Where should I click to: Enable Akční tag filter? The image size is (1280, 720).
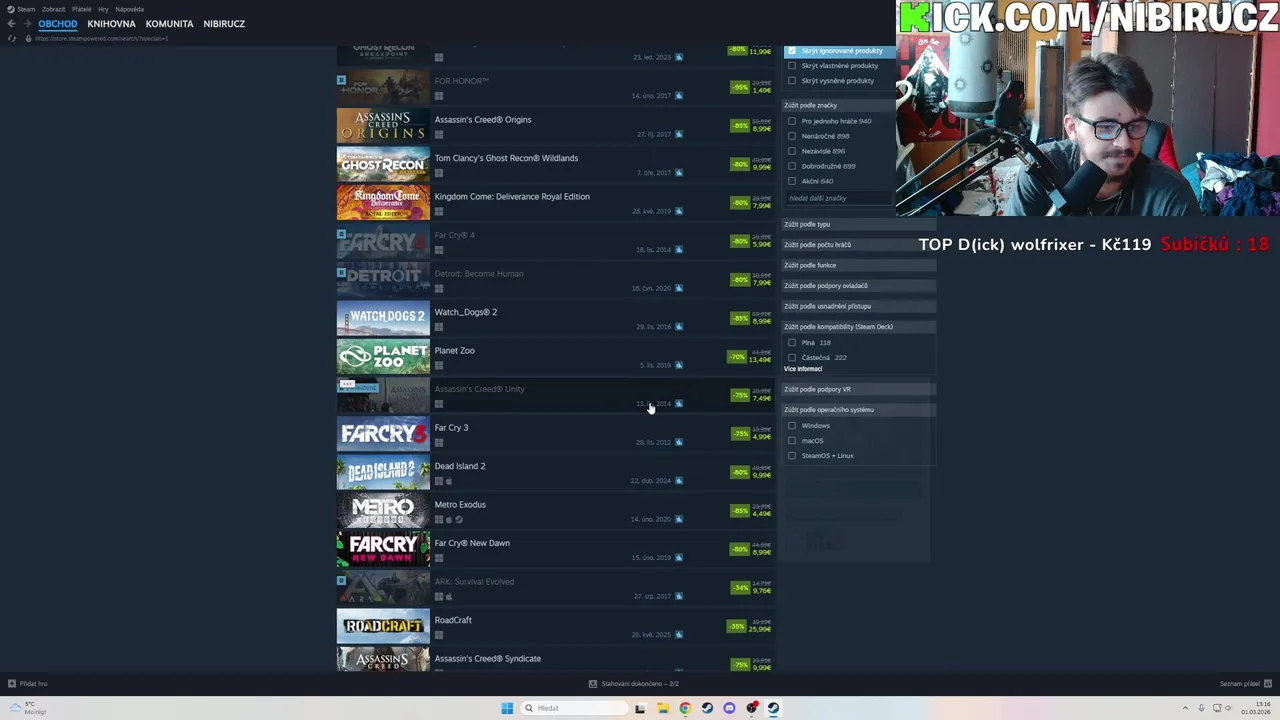click(792, 181)
